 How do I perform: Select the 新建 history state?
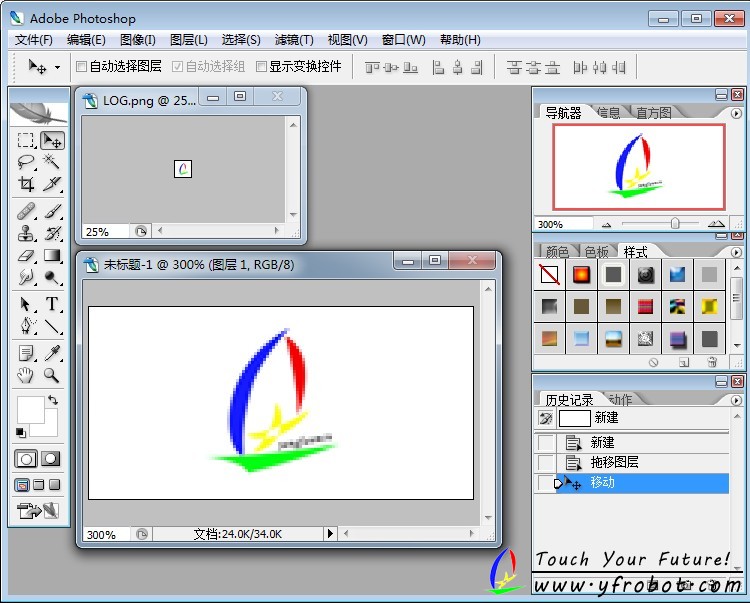click(602, 442)
